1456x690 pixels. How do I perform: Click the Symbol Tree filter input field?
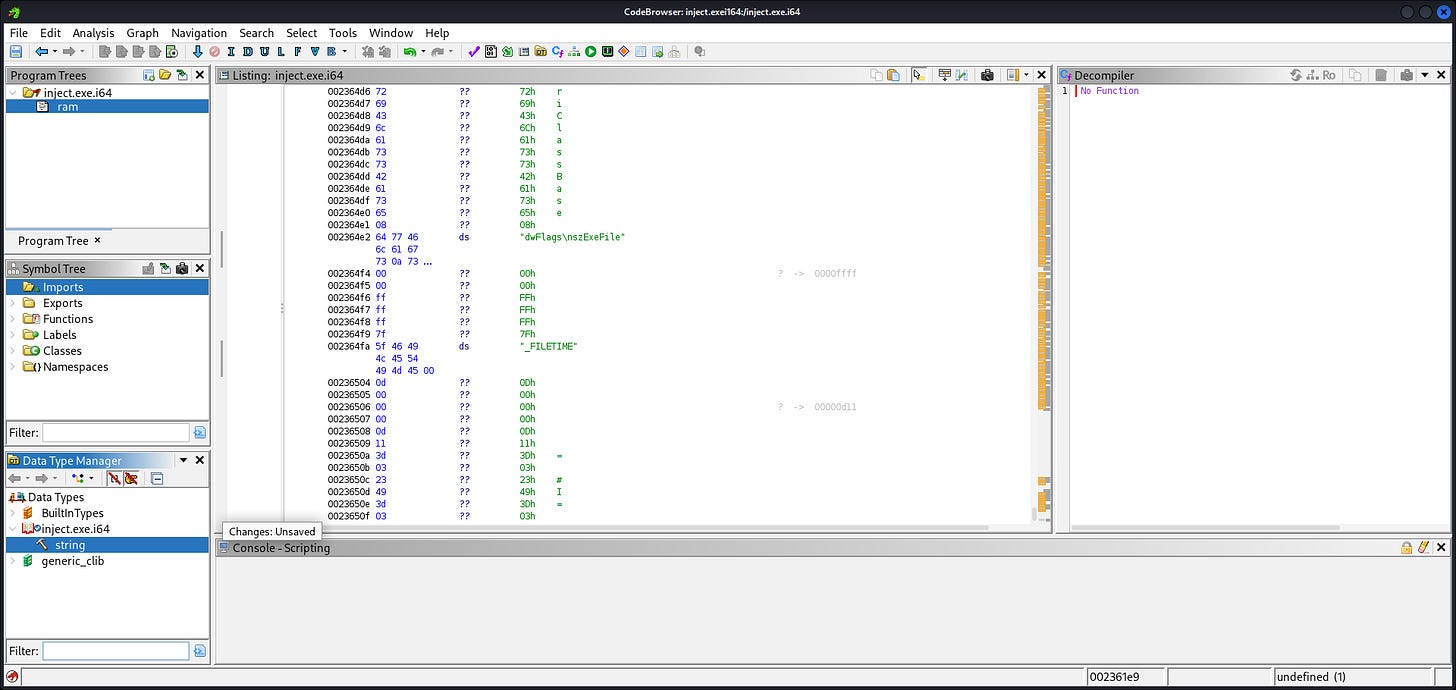115,433
